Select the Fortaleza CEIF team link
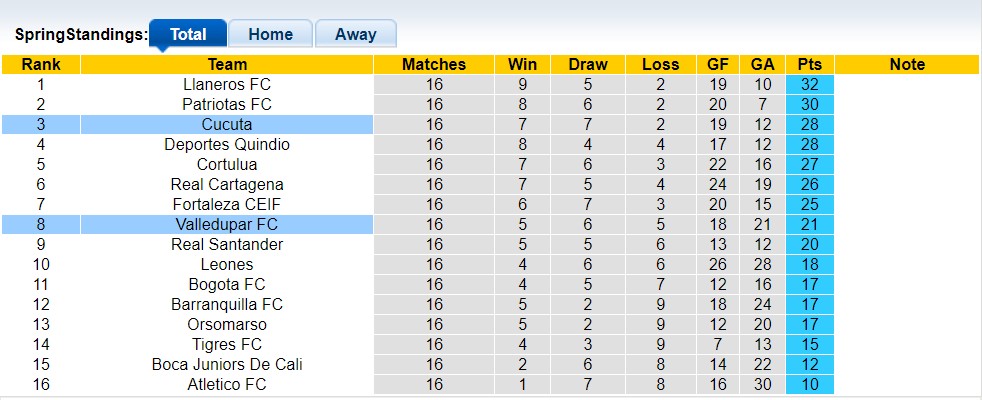Viewport: 982px width, 400px height. 227,205
